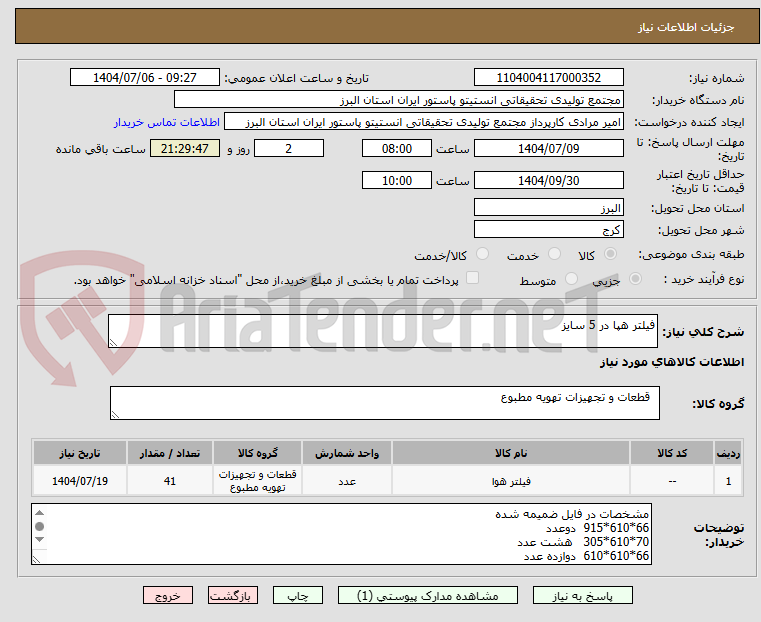Click the deadline time field 08:00

397,148
